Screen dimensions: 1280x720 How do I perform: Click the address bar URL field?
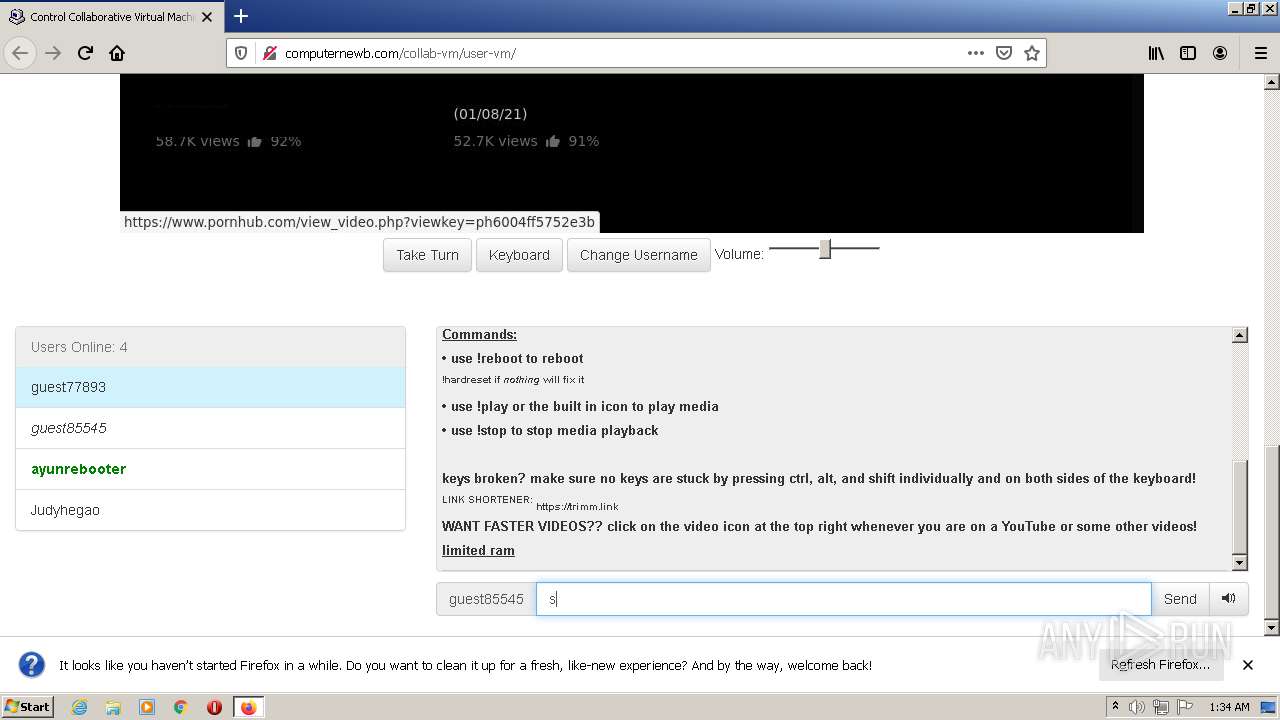(x=620, y=53)
